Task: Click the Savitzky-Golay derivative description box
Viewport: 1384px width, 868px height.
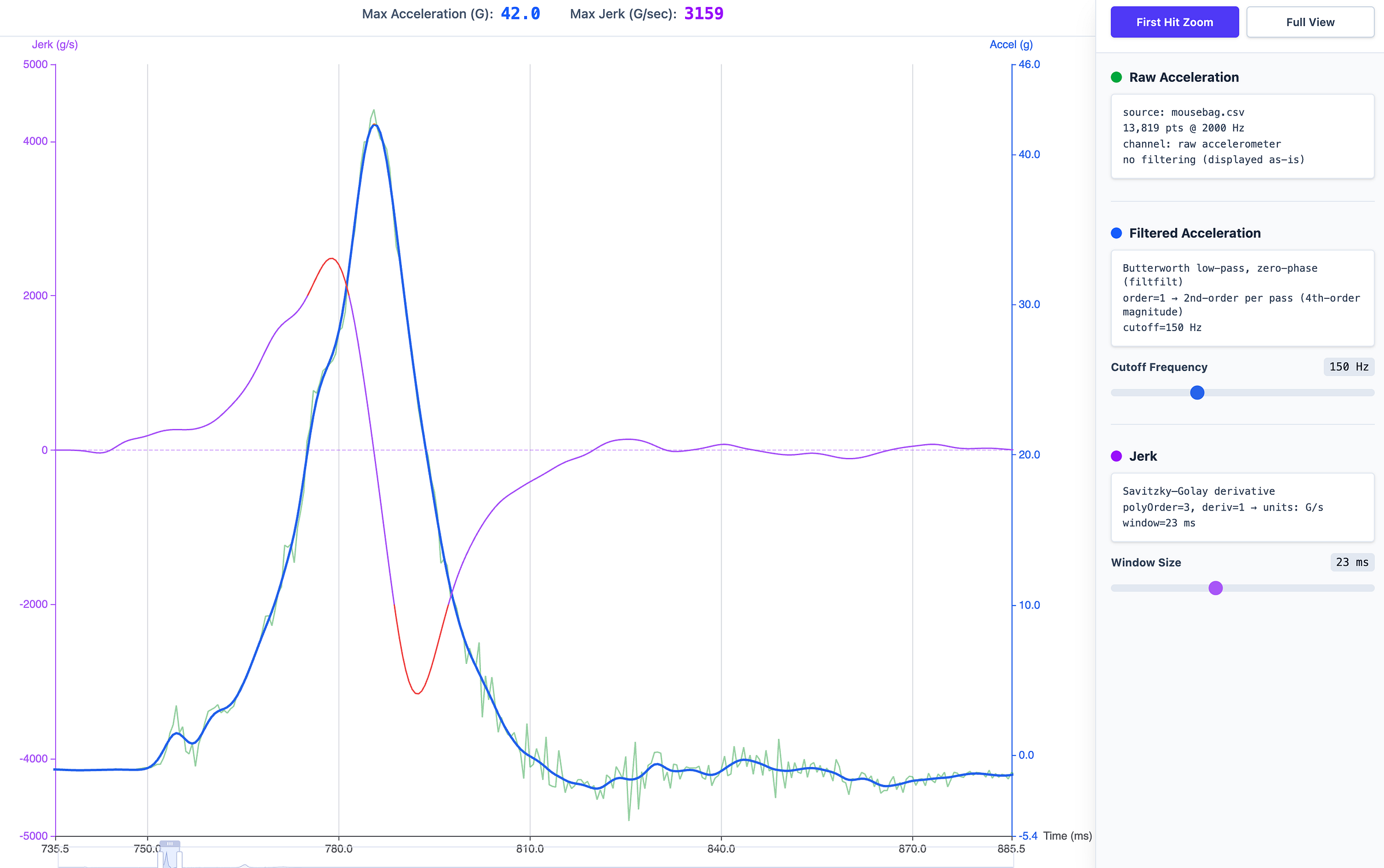Action: point(1242,507)
